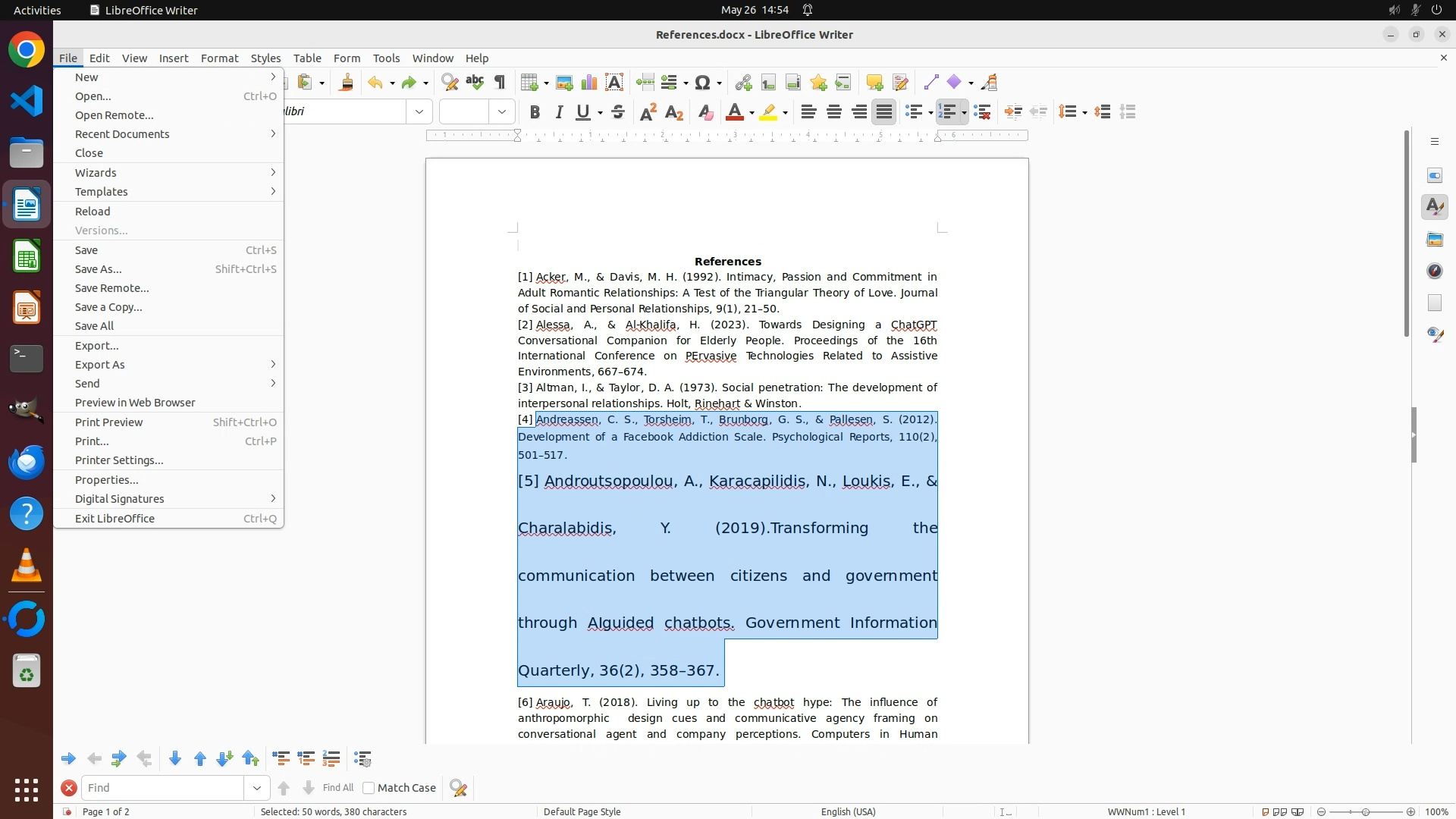Open the Format menu
This screenshot has width=1456, height=819.
[219, 58]
